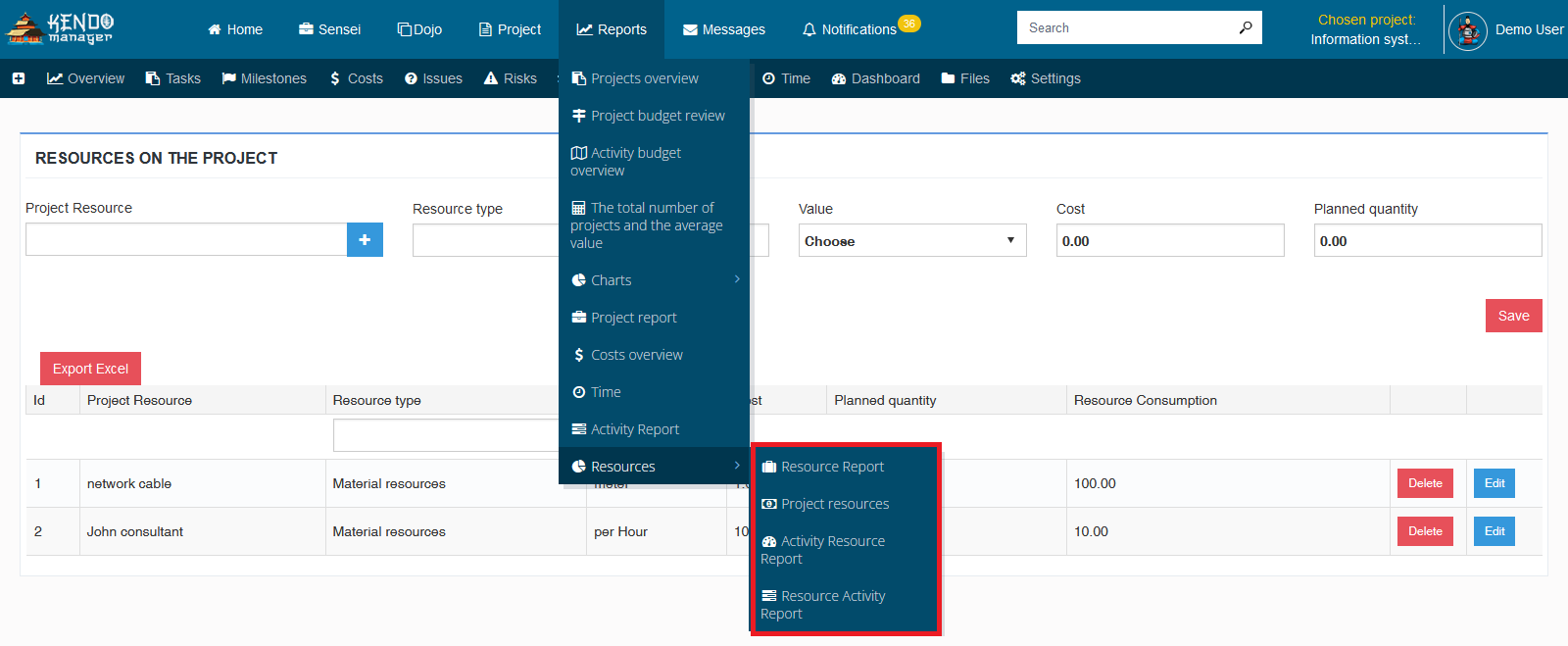Expand the Resources submenu entry

pos(654,467)
